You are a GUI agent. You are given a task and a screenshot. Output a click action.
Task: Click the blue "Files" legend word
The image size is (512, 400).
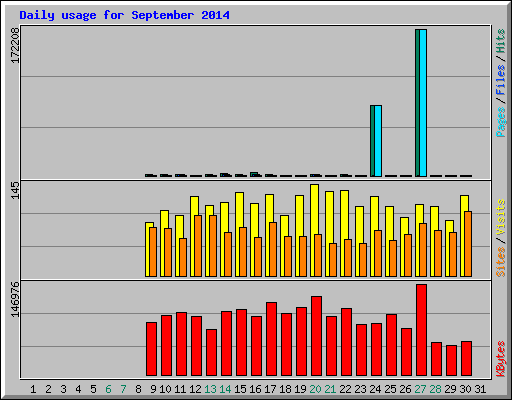[x=501, y=79]
